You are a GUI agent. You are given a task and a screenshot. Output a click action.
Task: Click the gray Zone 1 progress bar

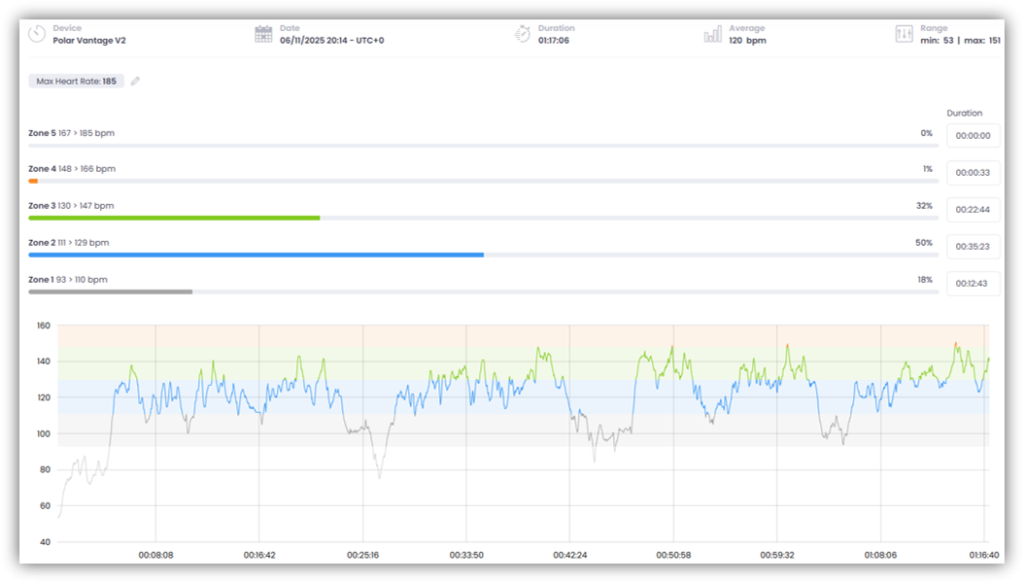click(110, 292)
